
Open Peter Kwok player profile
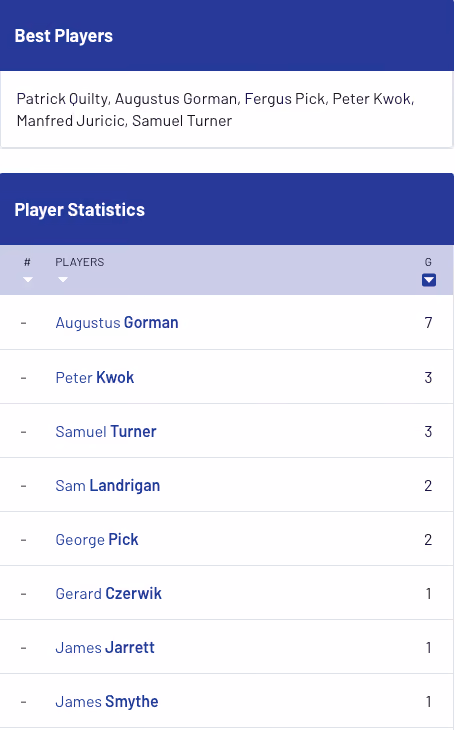(95, 377)
